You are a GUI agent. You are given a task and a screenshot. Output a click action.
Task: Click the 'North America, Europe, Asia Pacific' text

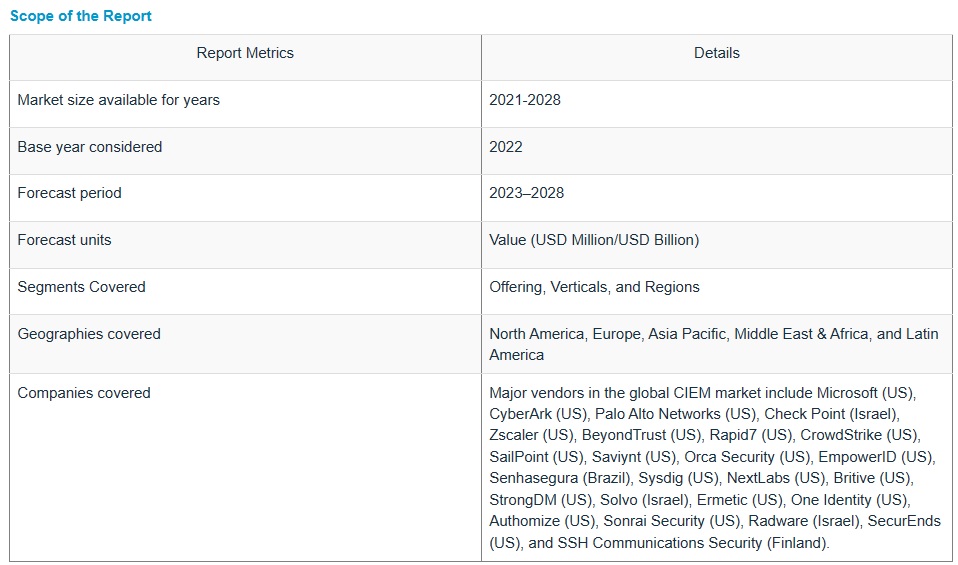[608, 334]
